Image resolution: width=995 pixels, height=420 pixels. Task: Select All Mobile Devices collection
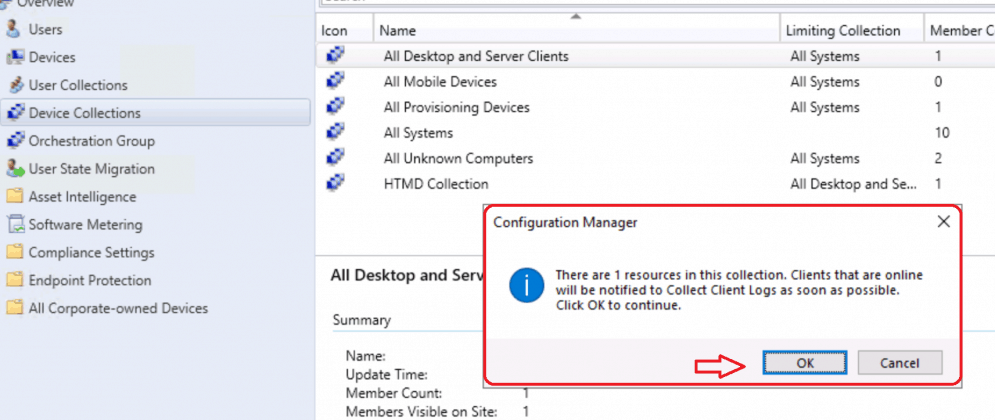440,82
